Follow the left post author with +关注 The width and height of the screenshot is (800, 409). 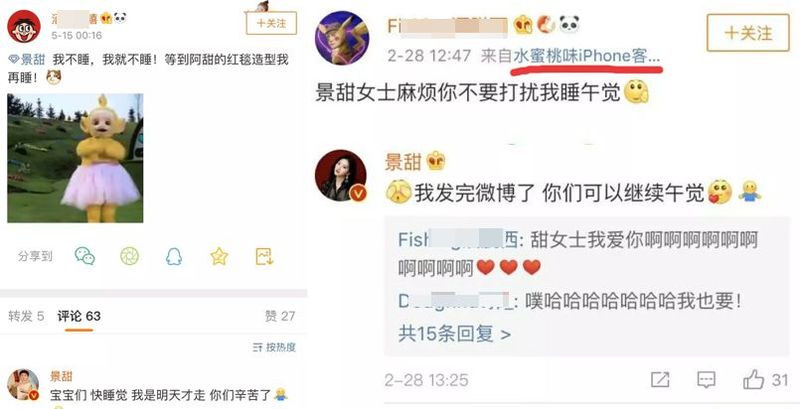click(x=271, y=23)
